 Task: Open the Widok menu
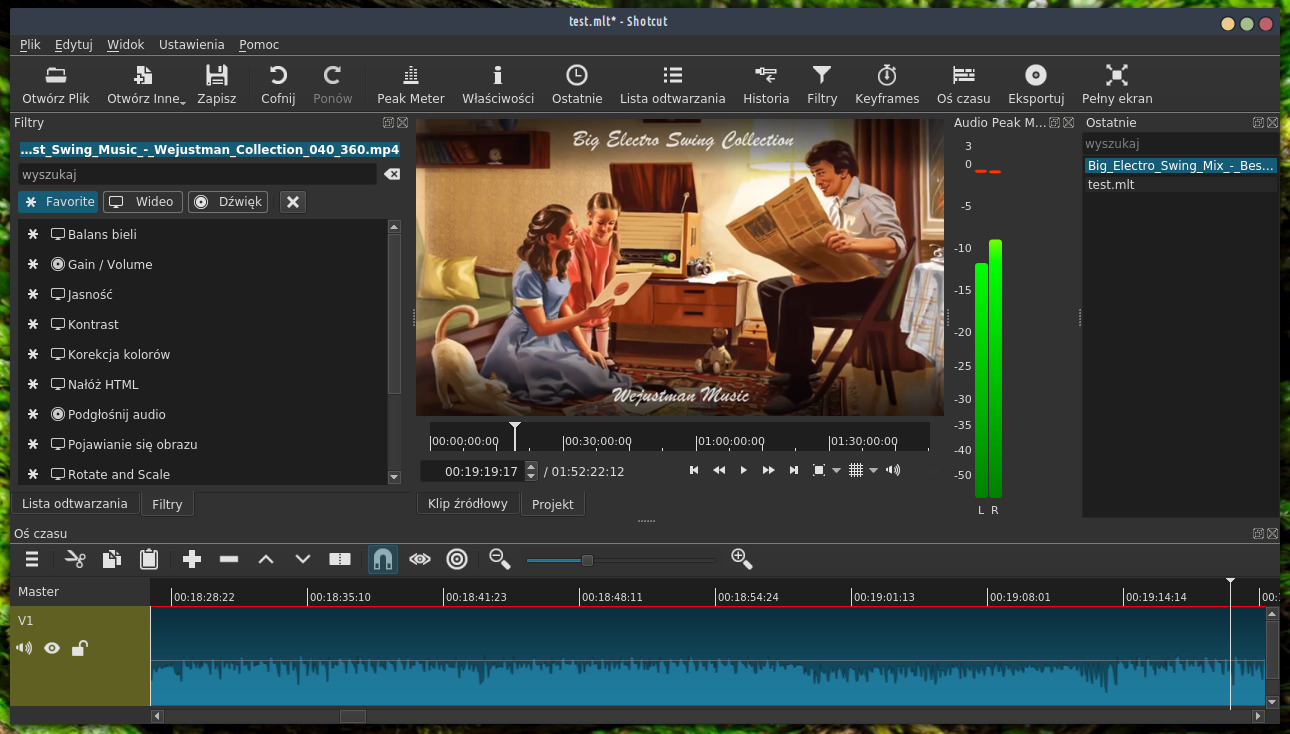[126, 44]
